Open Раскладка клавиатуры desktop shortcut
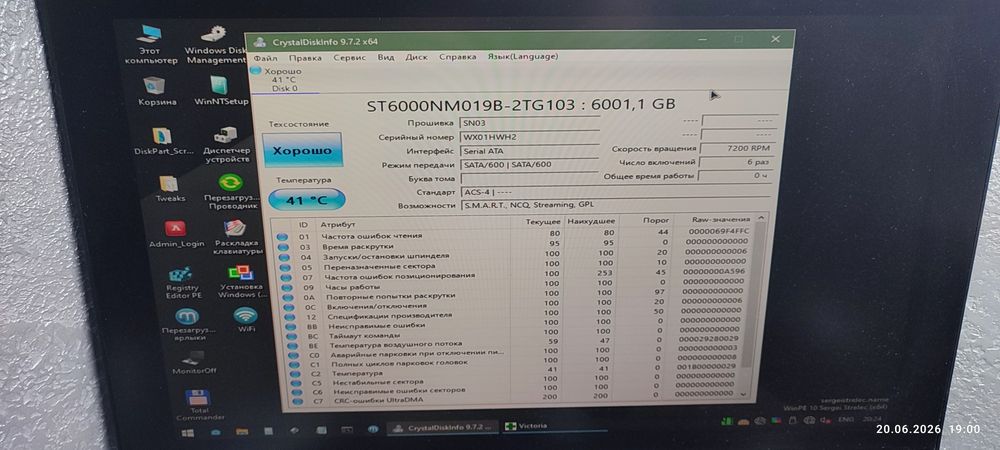The height and width of the screenshot is (450, 1000). click(237, 237)
